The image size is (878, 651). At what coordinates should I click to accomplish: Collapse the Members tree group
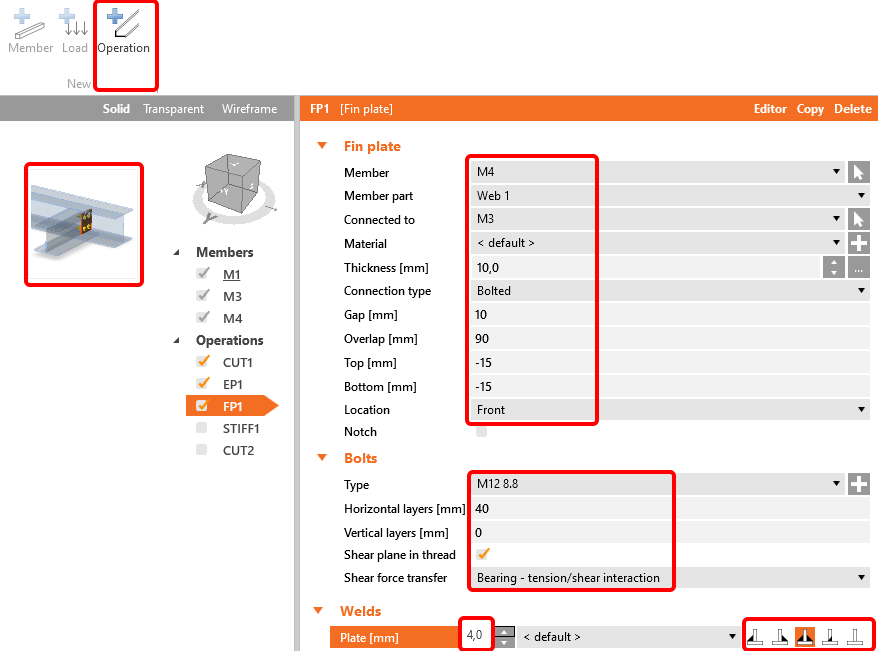[x=177, y=252]
